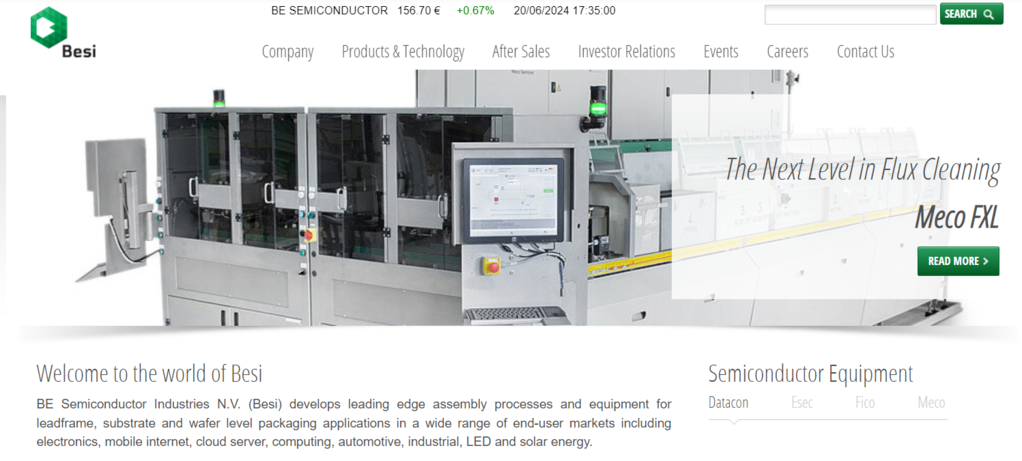Open the Investor Relations menu
The height and width of the screenshot is (461, 1022).
pyautogui.click(x=626, y=52)
